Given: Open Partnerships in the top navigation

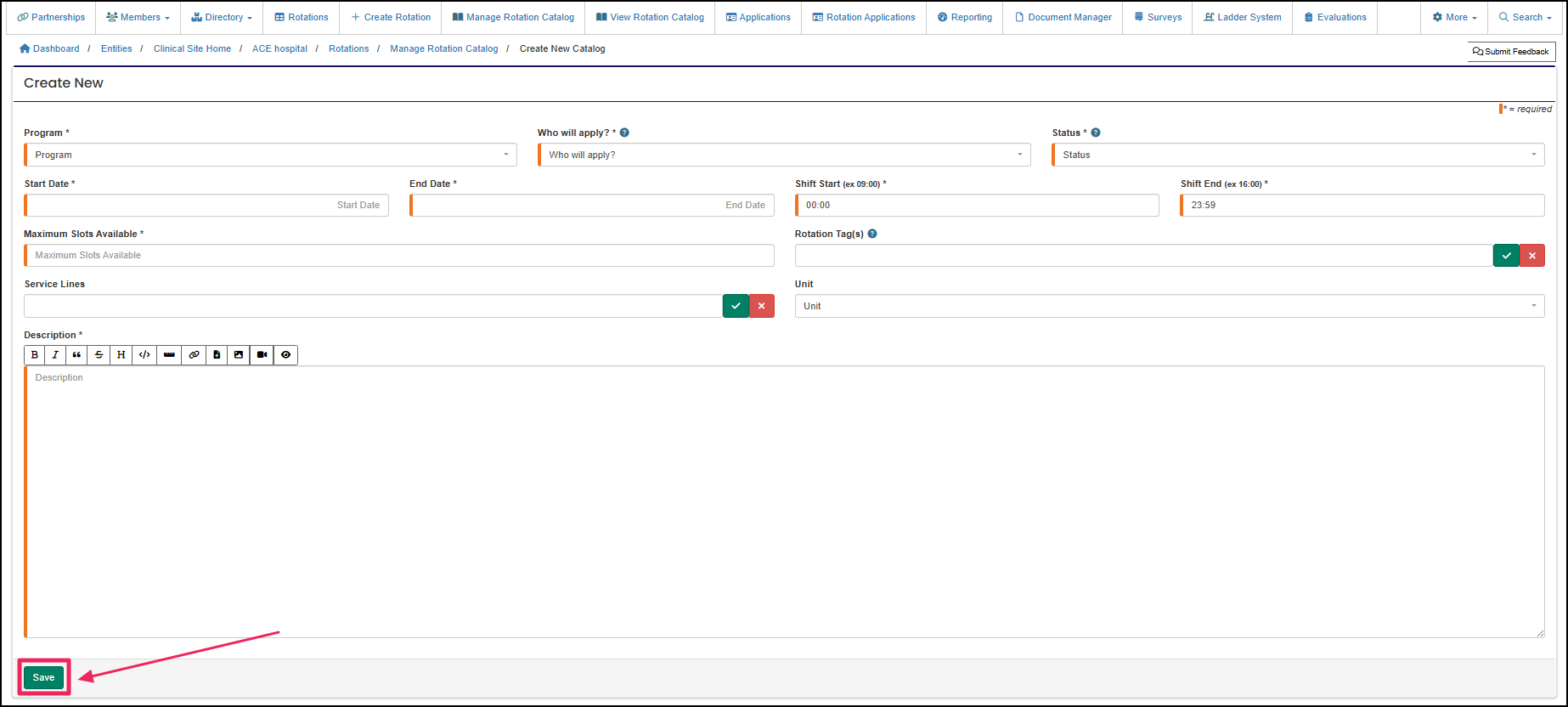Looking at the screenshot, I should [51, 17].
